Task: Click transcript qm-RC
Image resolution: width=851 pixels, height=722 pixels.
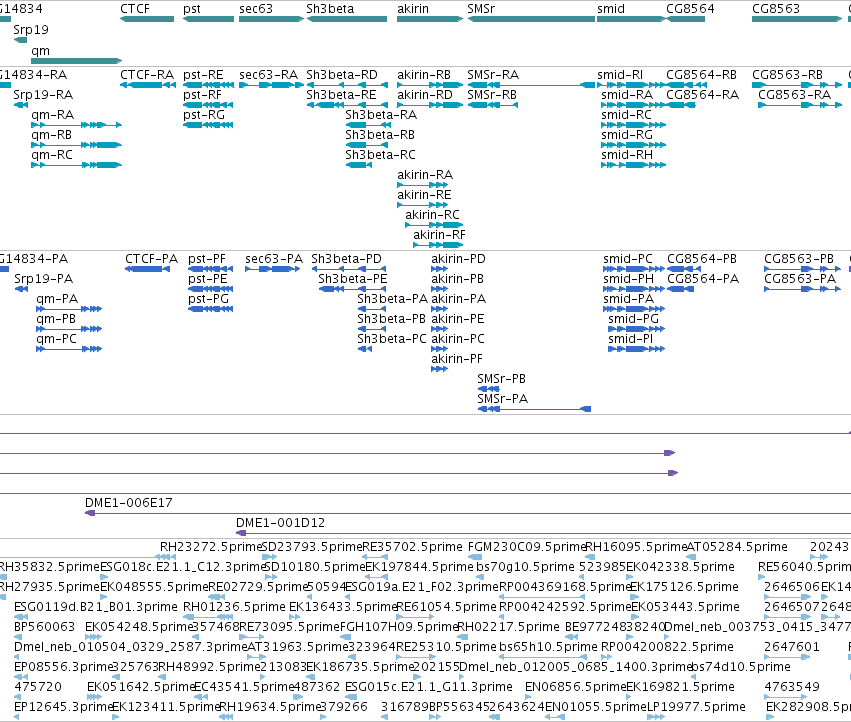Action: [x=77, y=165]
